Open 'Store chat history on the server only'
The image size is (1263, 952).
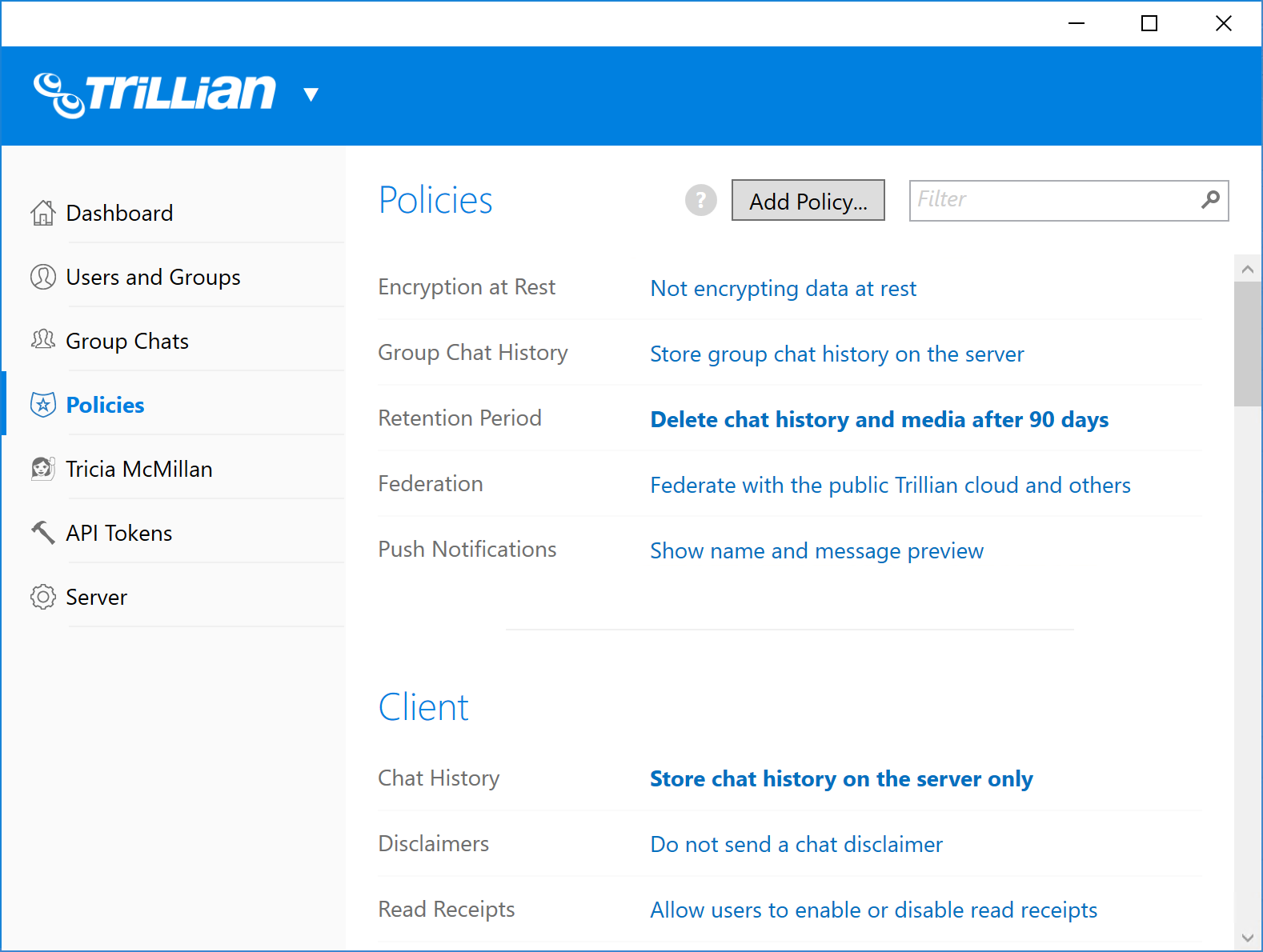click(841, 779)
